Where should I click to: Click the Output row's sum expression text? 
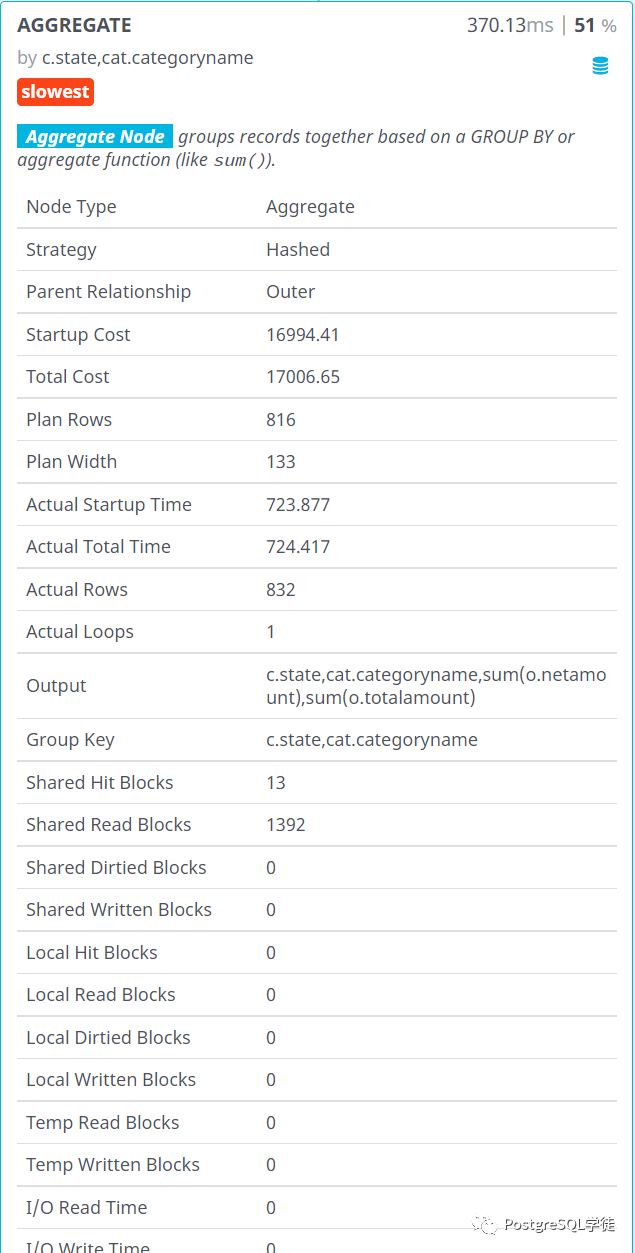click(x=436, y=686)
